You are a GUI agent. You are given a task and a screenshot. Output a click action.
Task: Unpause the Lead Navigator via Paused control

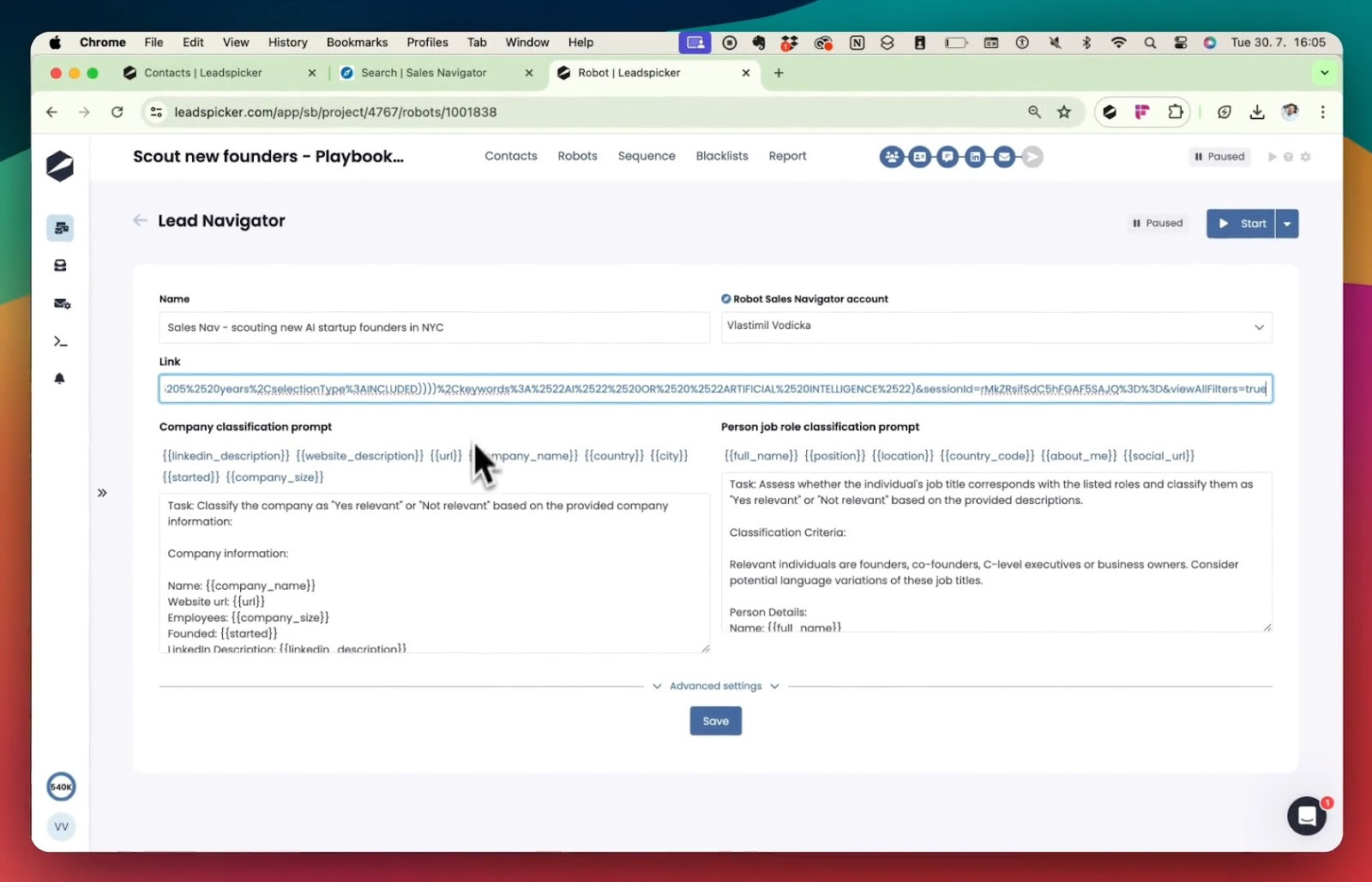pyautogui.click(x=1157, y=223)
